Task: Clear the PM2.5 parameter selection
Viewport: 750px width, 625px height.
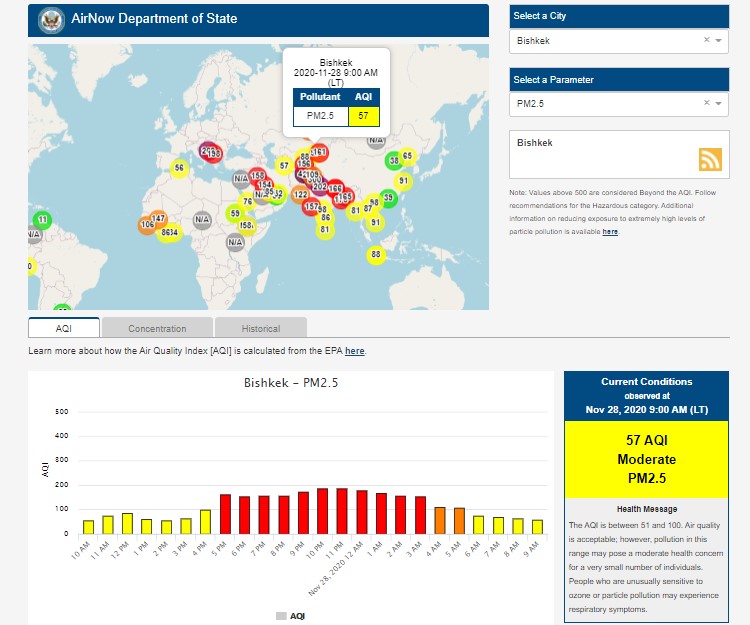Action: pos(706,103)
